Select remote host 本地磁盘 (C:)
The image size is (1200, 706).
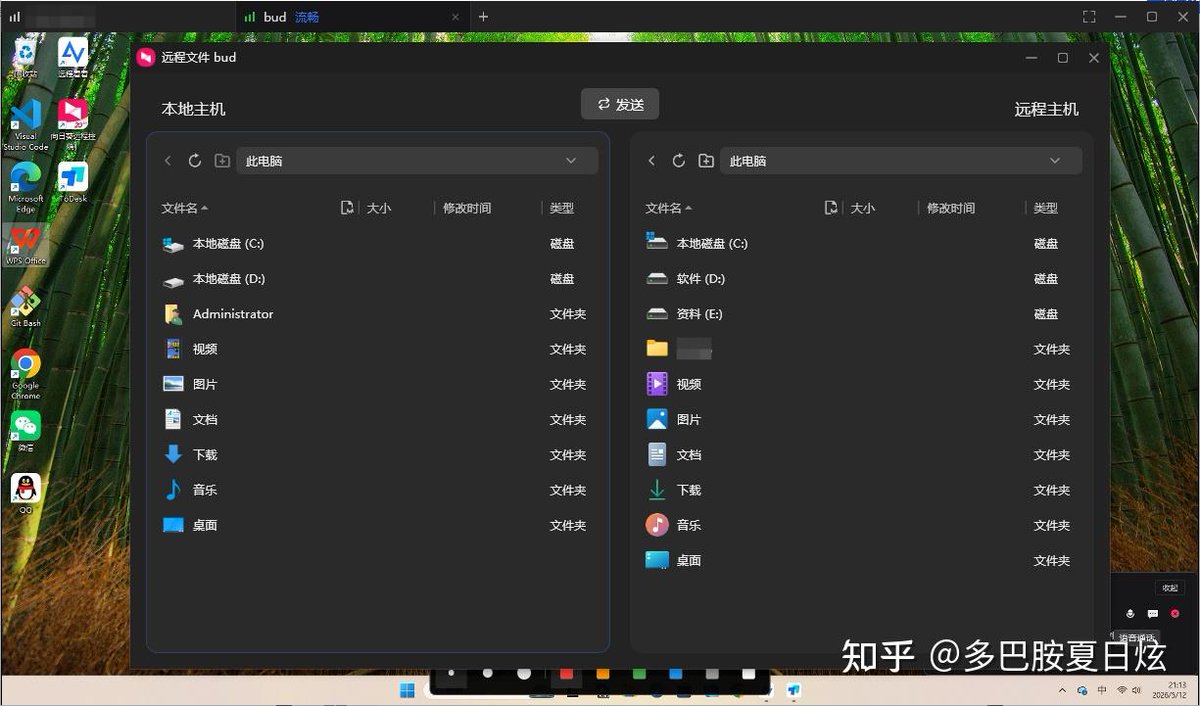[862, 244]
